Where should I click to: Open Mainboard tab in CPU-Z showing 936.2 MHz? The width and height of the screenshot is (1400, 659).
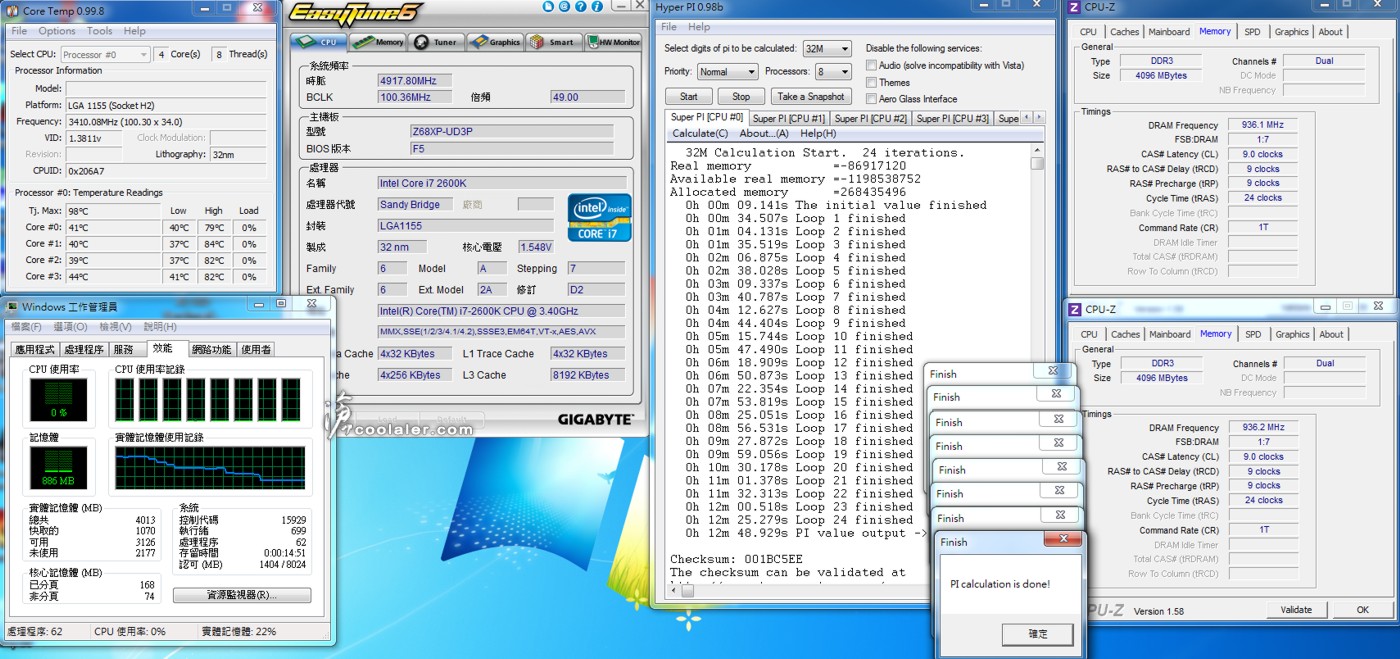pos(1170,334)
